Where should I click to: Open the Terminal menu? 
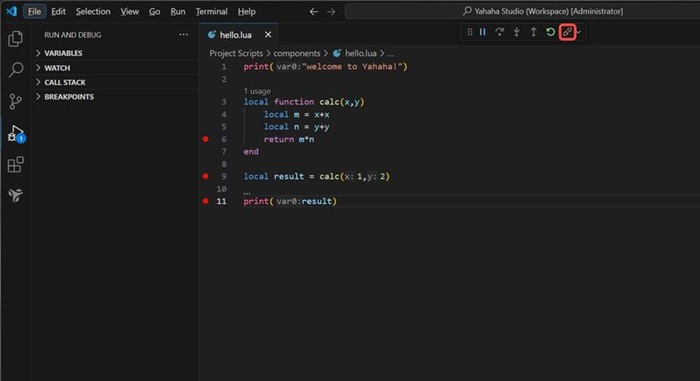pos(212,12)
